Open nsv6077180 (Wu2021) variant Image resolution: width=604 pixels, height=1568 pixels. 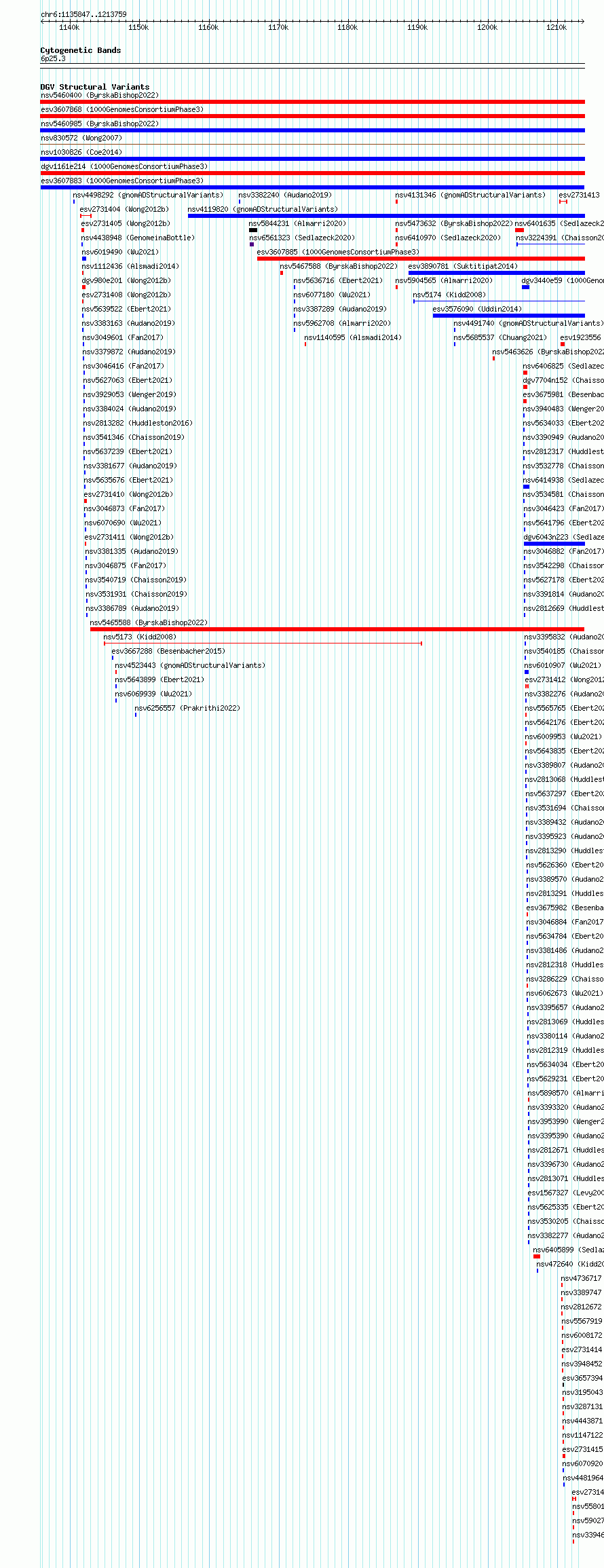pyautogui.click(x=332, y=295)
